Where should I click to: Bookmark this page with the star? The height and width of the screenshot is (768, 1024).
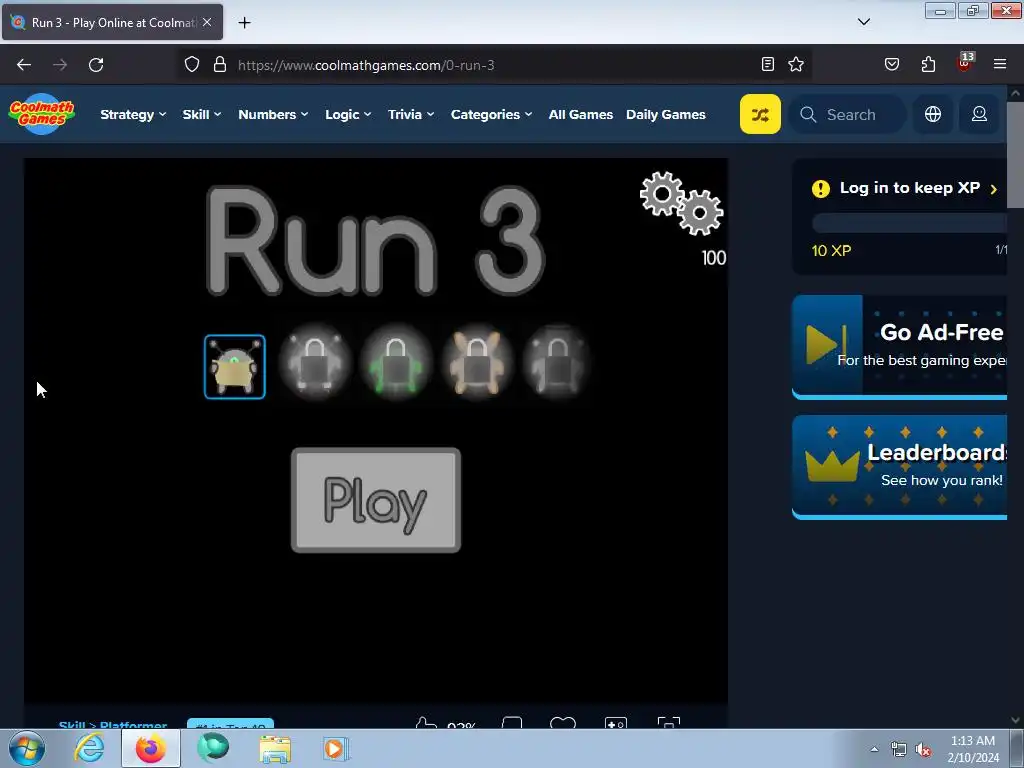[795, 64]
